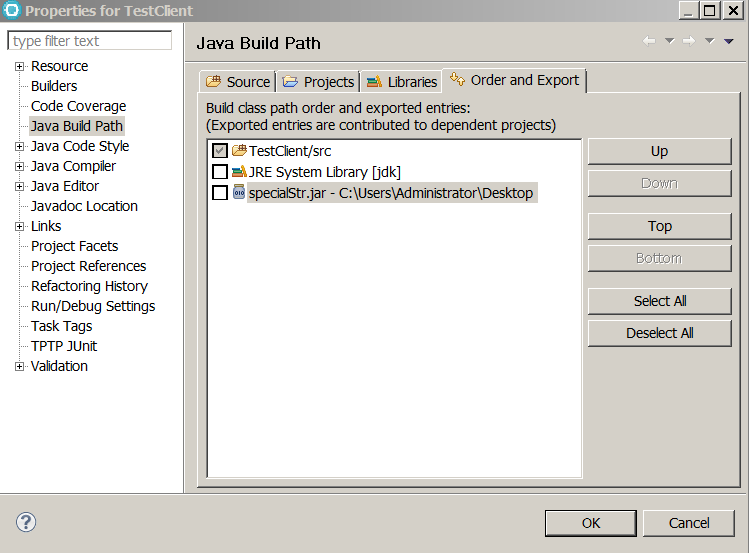Click the specialStr.jar jar file icon
This screenshot has width=749, height=553.
238,192
